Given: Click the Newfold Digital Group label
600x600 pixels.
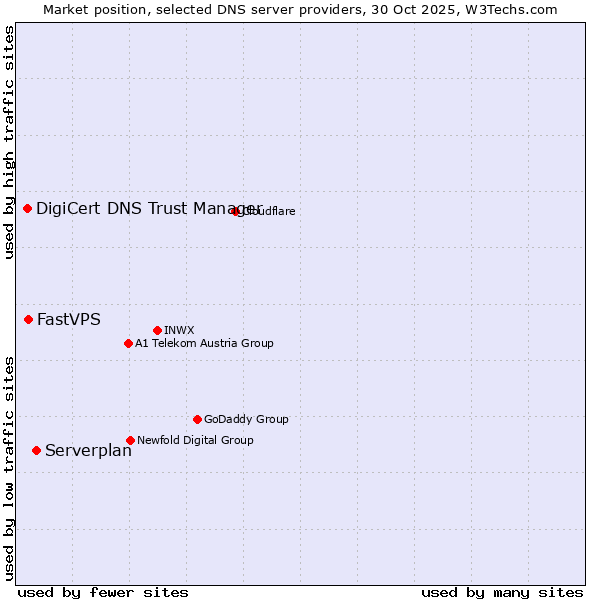Looking at the screenshot, I should (x=195, y=440).
